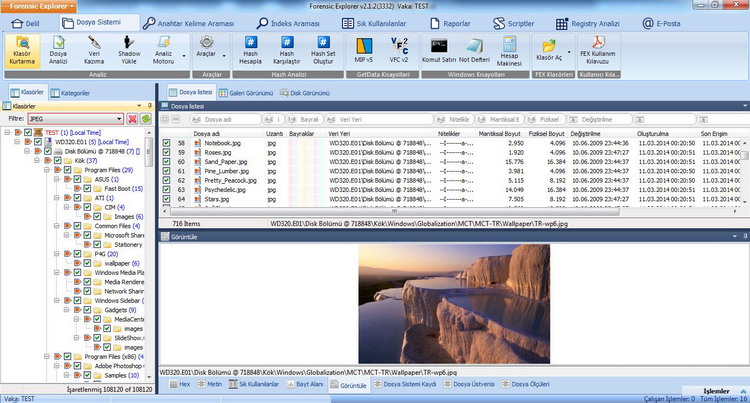This screenshot has width=750, height=403.
Task: Open the Dosya Analizi tool
Action: point(59,51)
